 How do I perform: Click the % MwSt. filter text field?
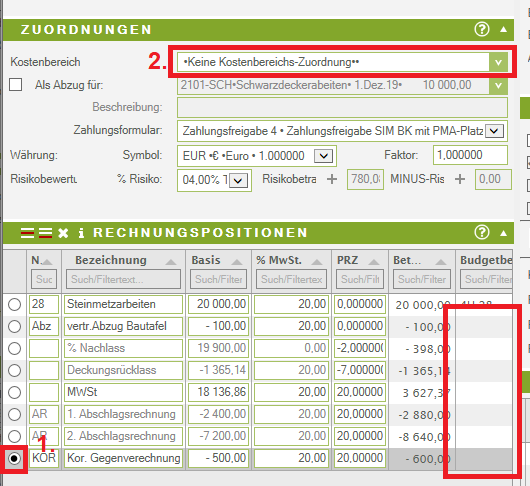tap(291, 279)
